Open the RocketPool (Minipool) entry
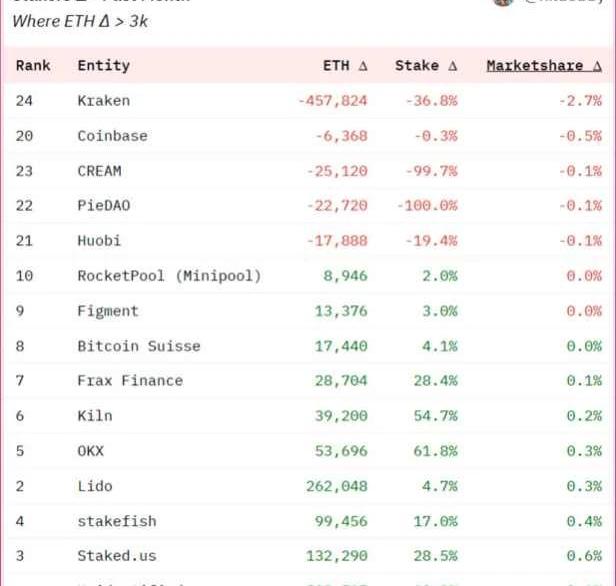The width and height of the screenshot is (616, 586). click(168, 276)
